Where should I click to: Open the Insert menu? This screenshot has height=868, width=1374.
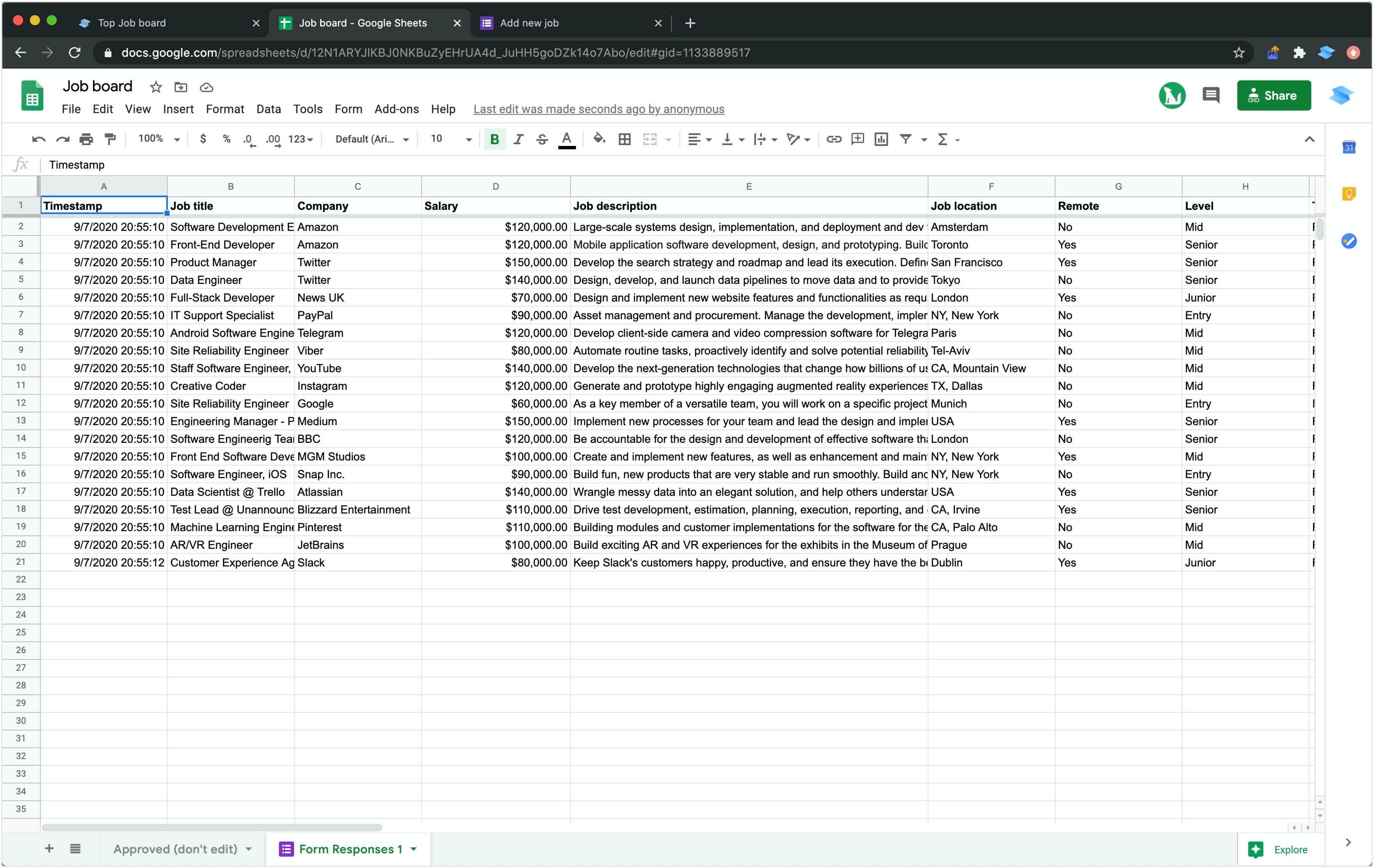pos(178,109)
